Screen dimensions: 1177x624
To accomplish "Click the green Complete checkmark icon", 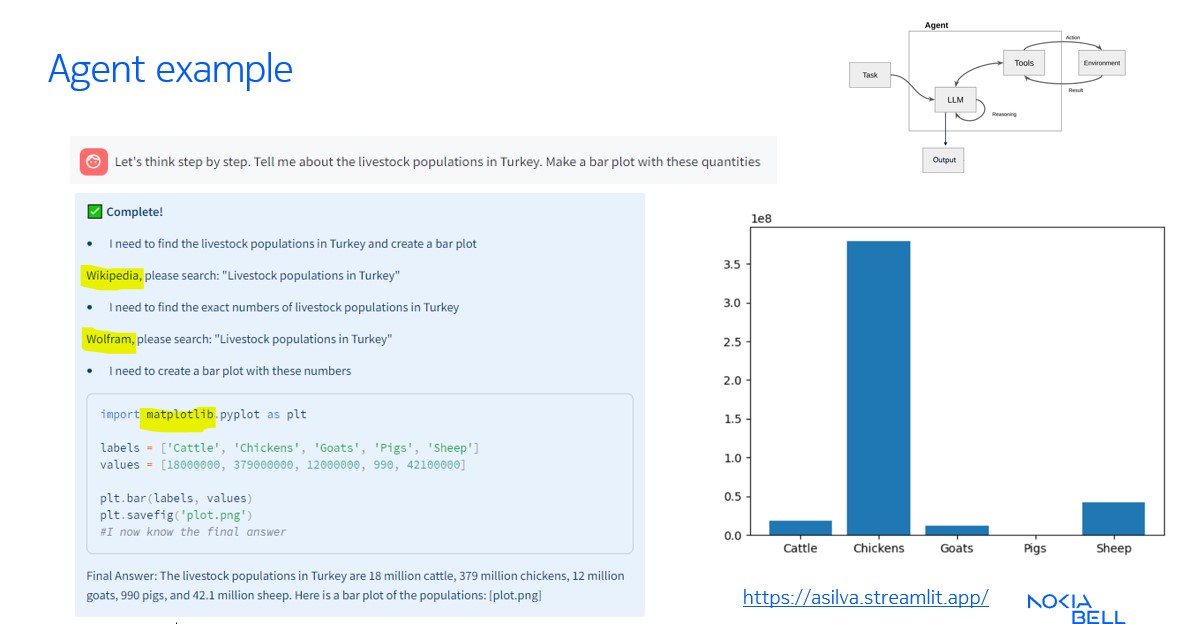I will 95,212.
